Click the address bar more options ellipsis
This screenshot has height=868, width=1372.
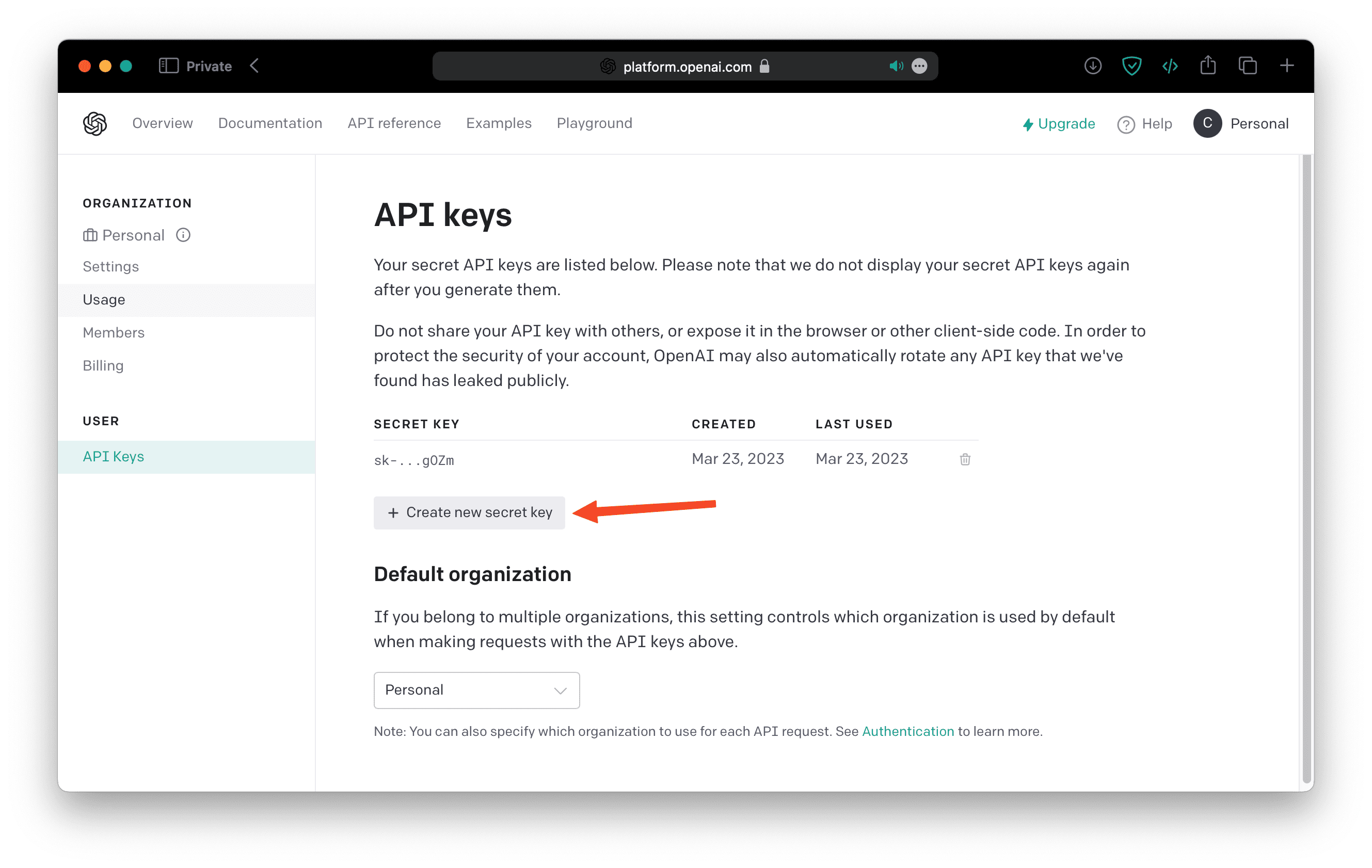919,66
